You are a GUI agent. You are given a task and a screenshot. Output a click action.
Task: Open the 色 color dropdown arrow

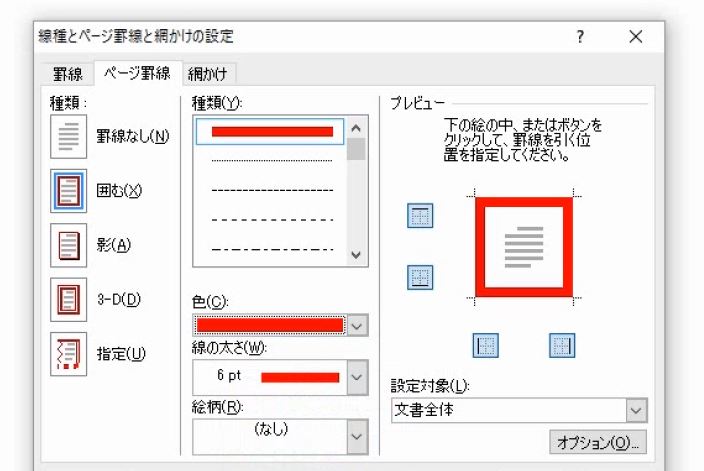(357, 326)
